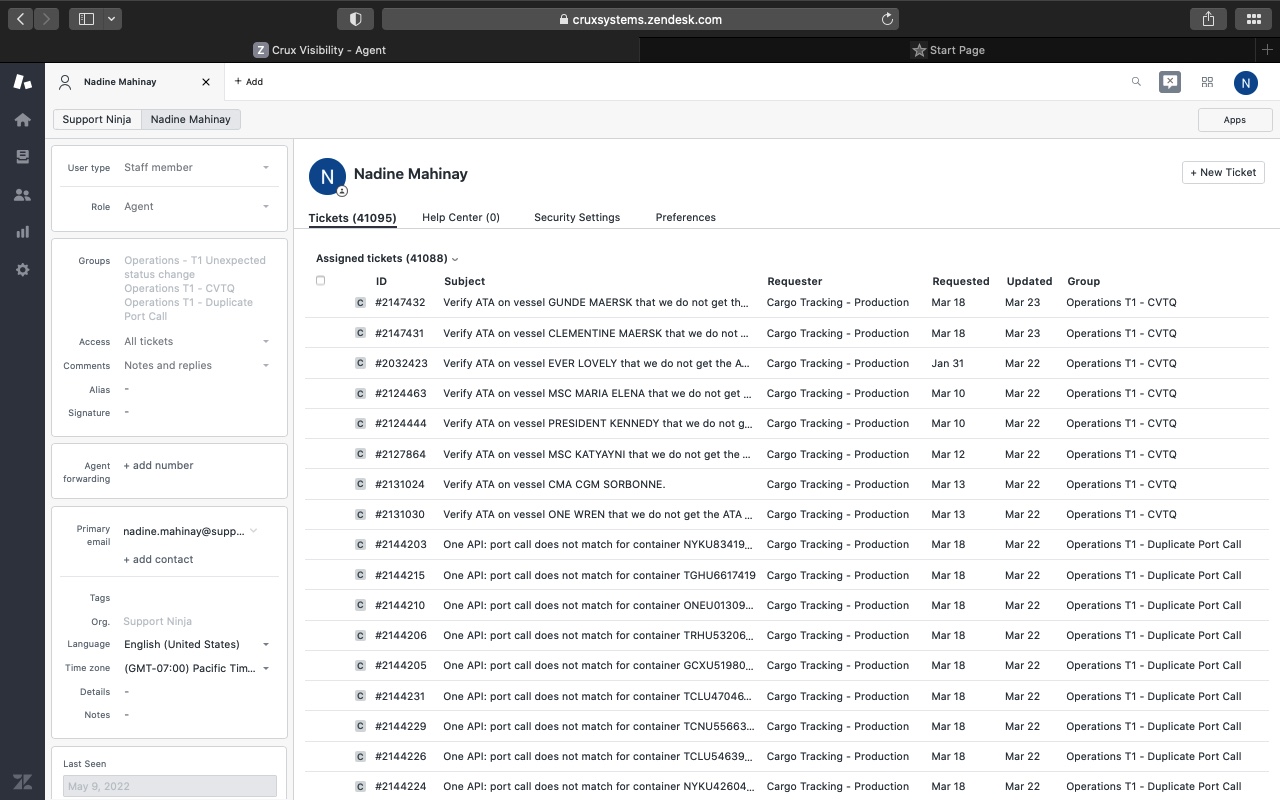Sort tickets by the Updated column header
Viewport: 1280px width, 800px height.
[1029, 282]
